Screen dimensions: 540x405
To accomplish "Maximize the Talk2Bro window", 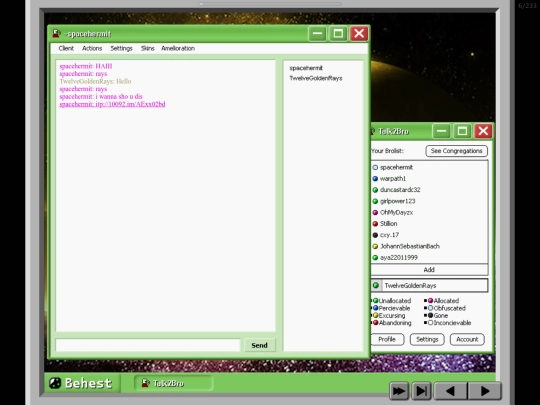I will 462,131.
